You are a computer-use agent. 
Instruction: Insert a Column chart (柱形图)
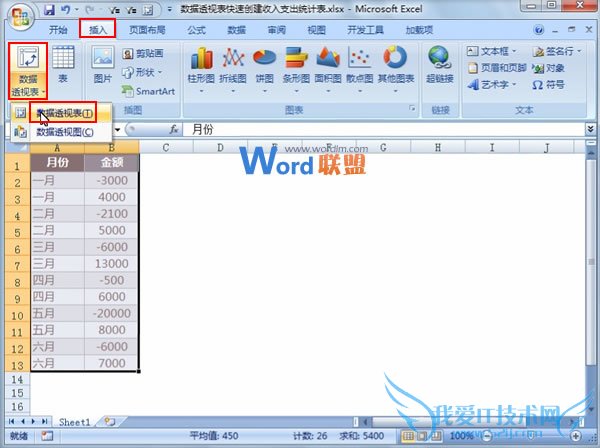[201, 69]
